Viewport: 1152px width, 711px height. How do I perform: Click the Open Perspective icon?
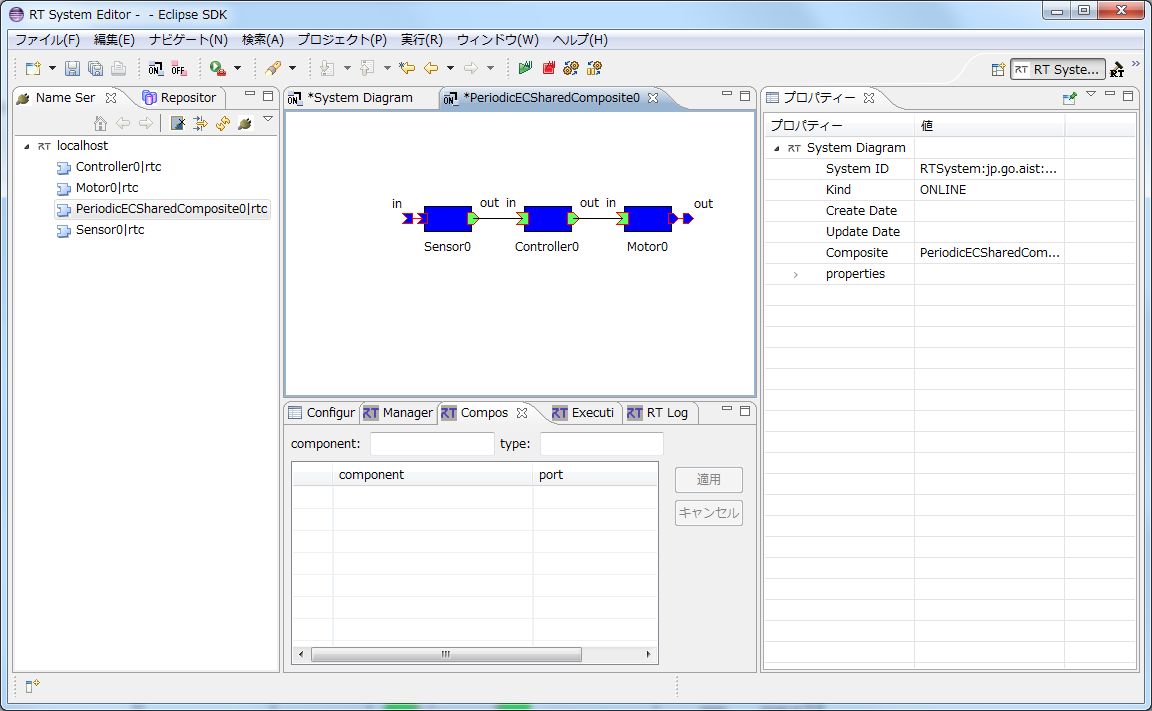pyautogui.click(x=997, y=70)
